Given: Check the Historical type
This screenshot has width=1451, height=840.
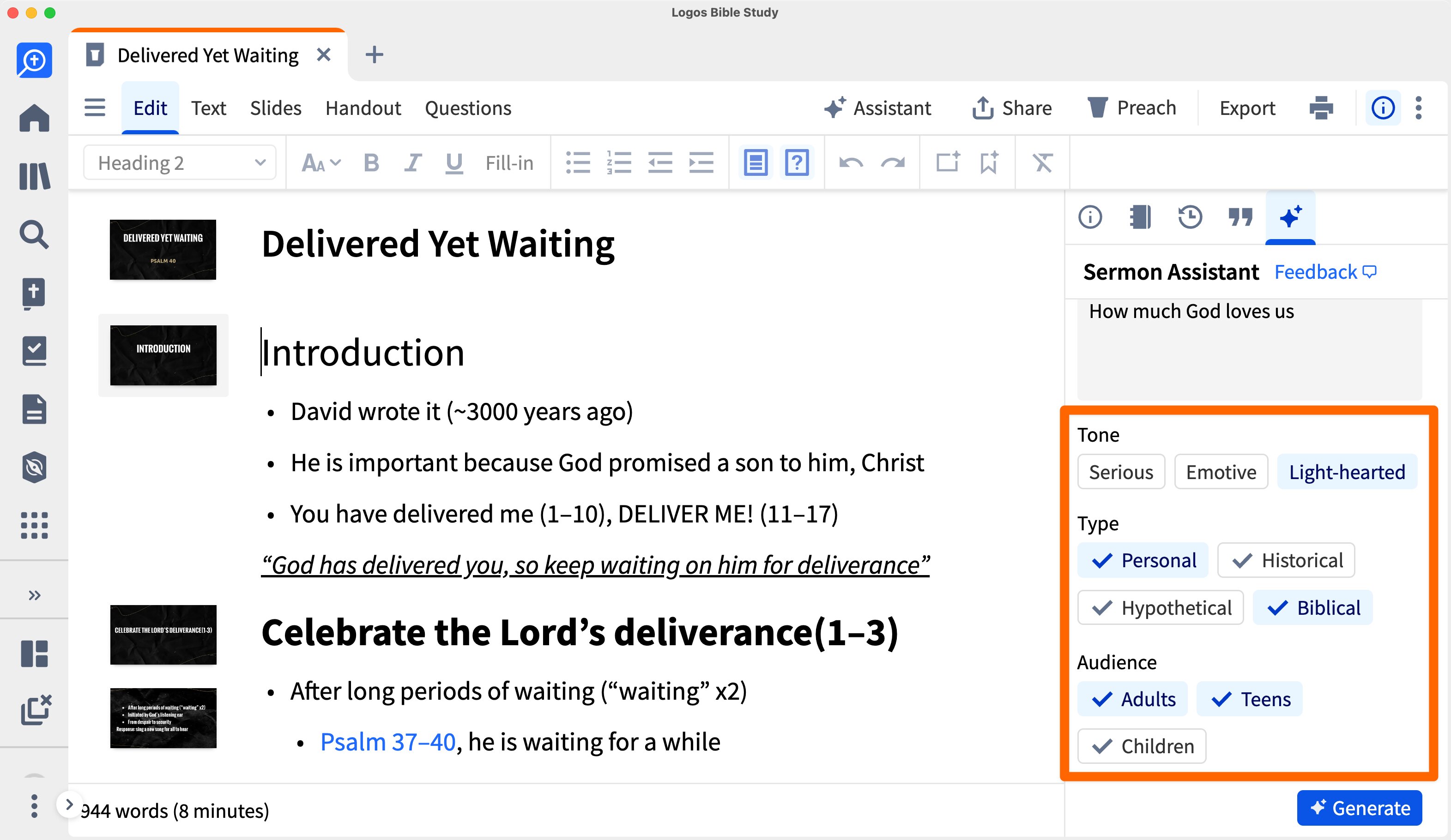Looking at the screenshot, I should (x=1286, y=560).
